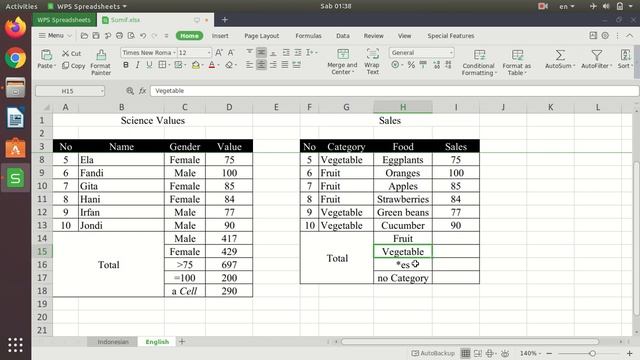Click the Open file folder icon
The image size is (640, 360).
click(84, 36)
